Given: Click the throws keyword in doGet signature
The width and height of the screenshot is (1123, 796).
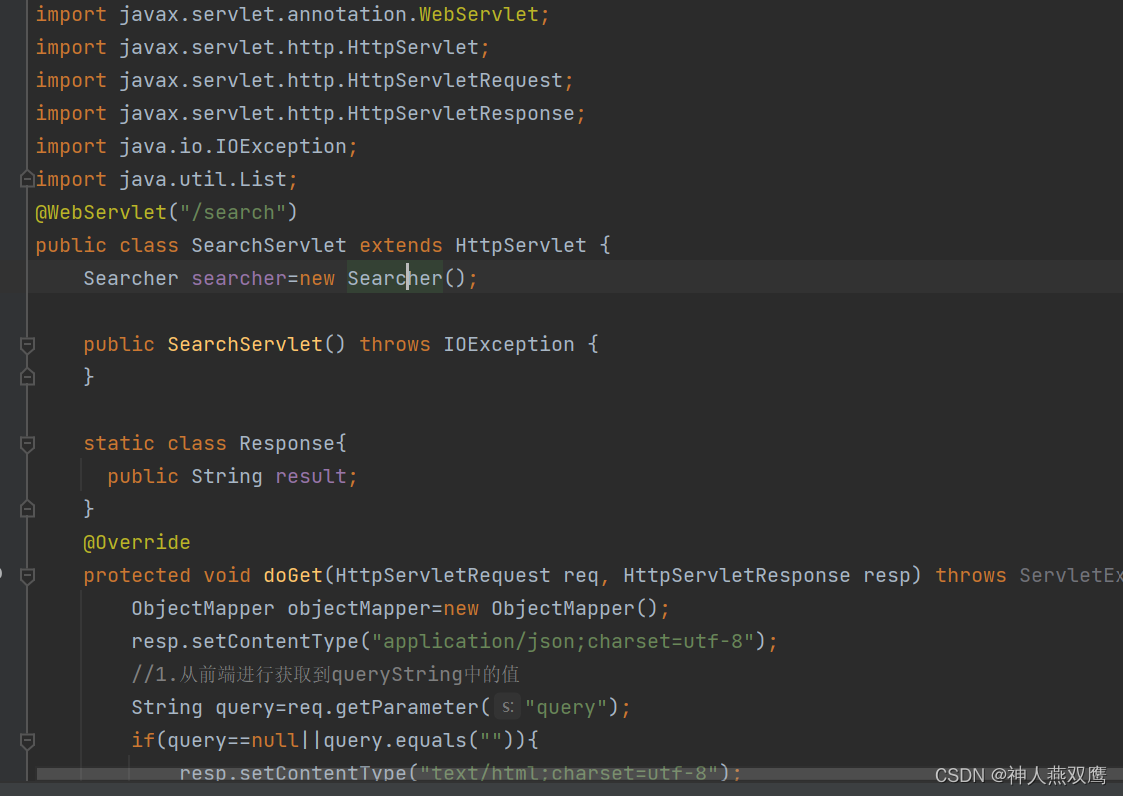Looking at the screenshot, I should [970, 575].
